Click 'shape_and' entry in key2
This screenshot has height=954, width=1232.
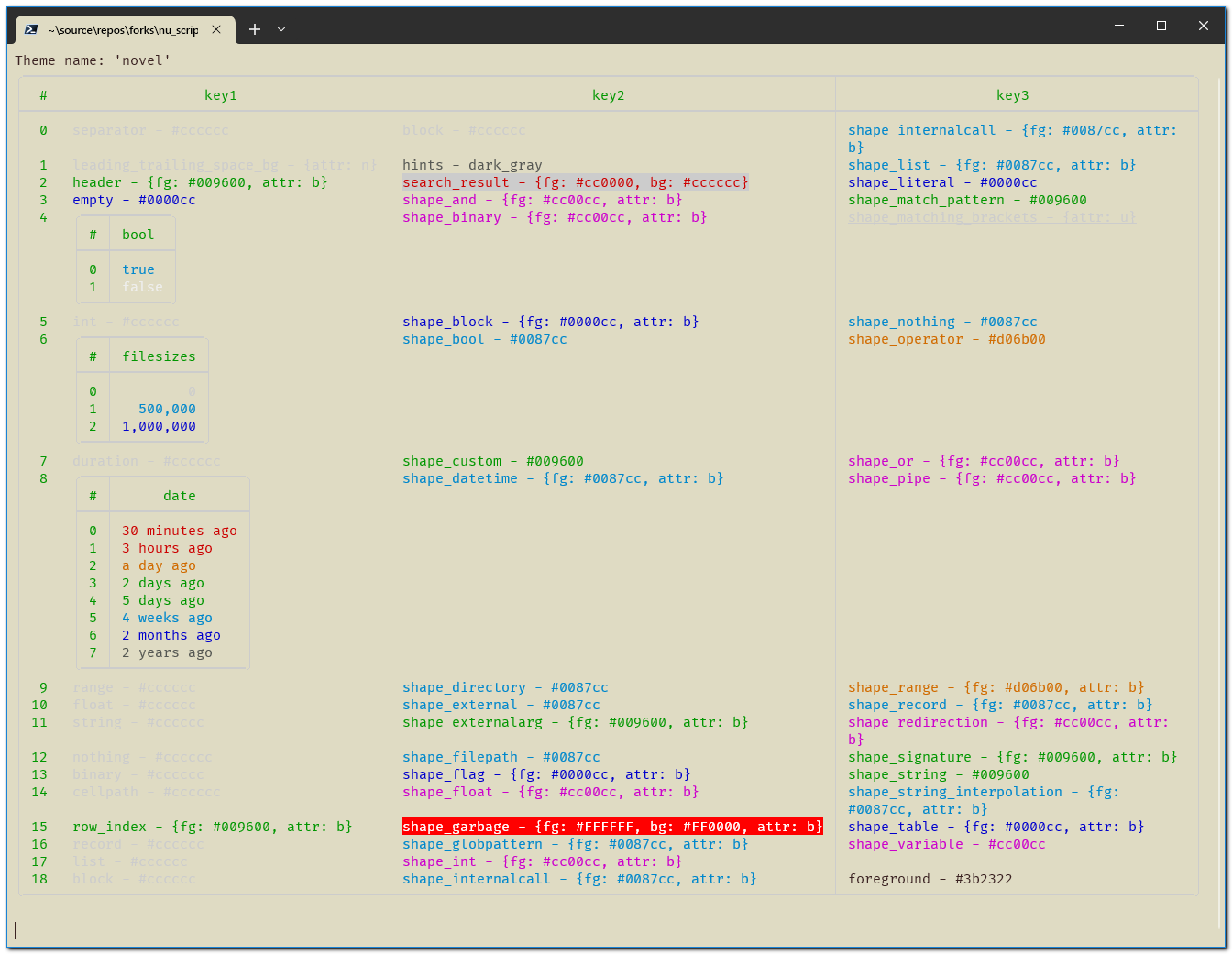[x=543, y=200]
